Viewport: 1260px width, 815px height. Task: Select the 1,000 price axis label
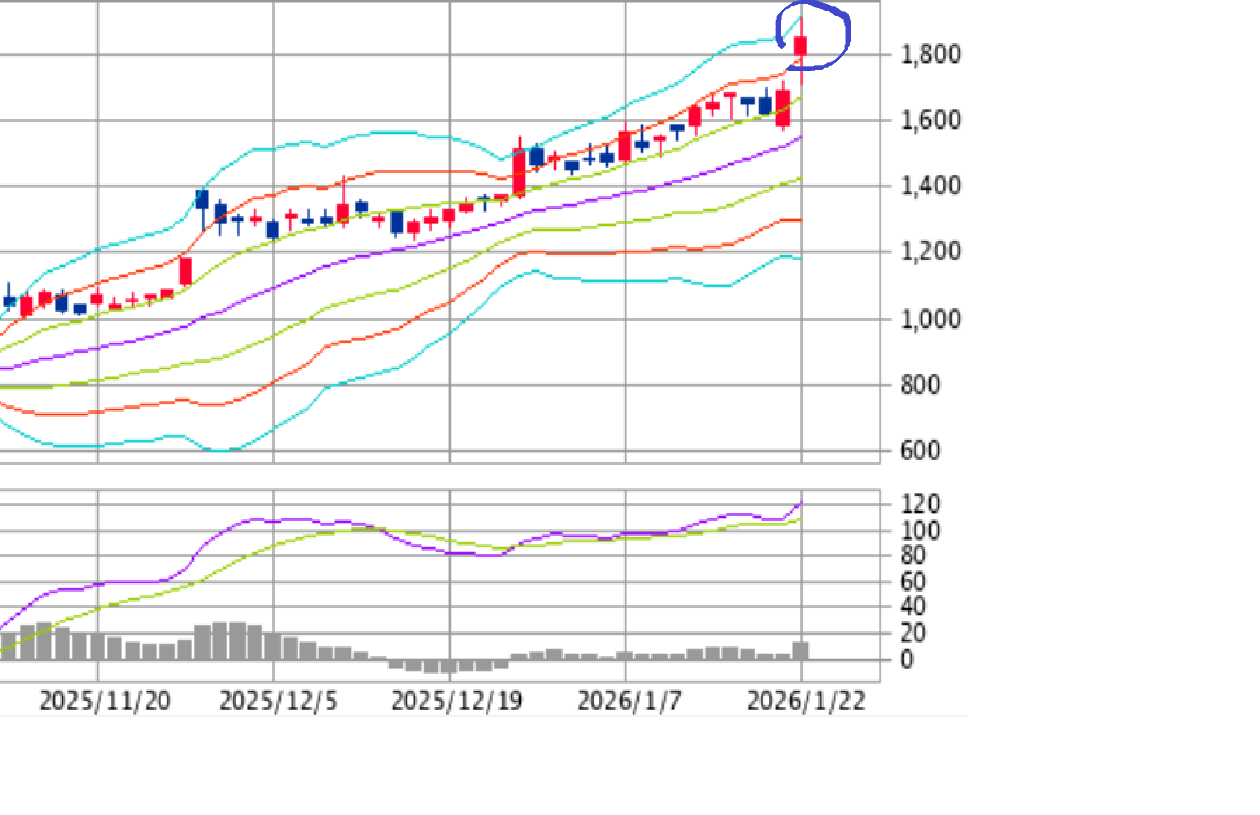(930, 319)
